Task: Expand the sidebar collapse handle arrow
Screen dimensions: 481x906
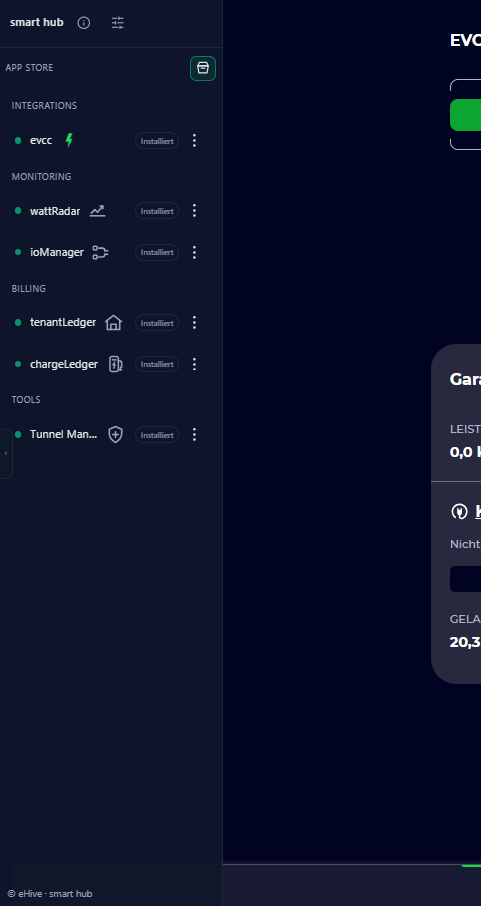Action: 6,454
